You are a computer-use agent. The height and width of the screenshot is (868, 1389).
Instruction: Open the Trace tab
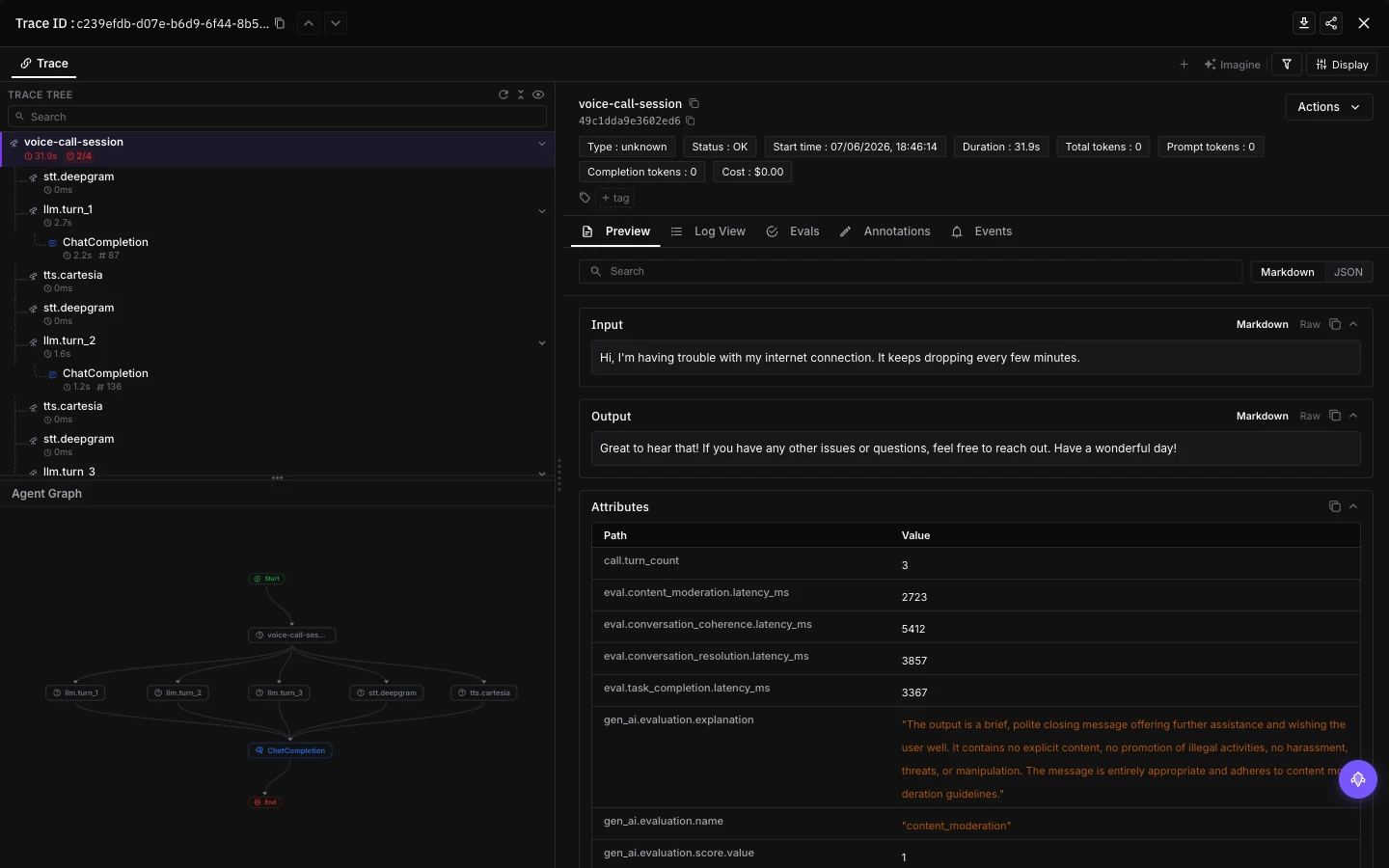(x=44, y=64)
